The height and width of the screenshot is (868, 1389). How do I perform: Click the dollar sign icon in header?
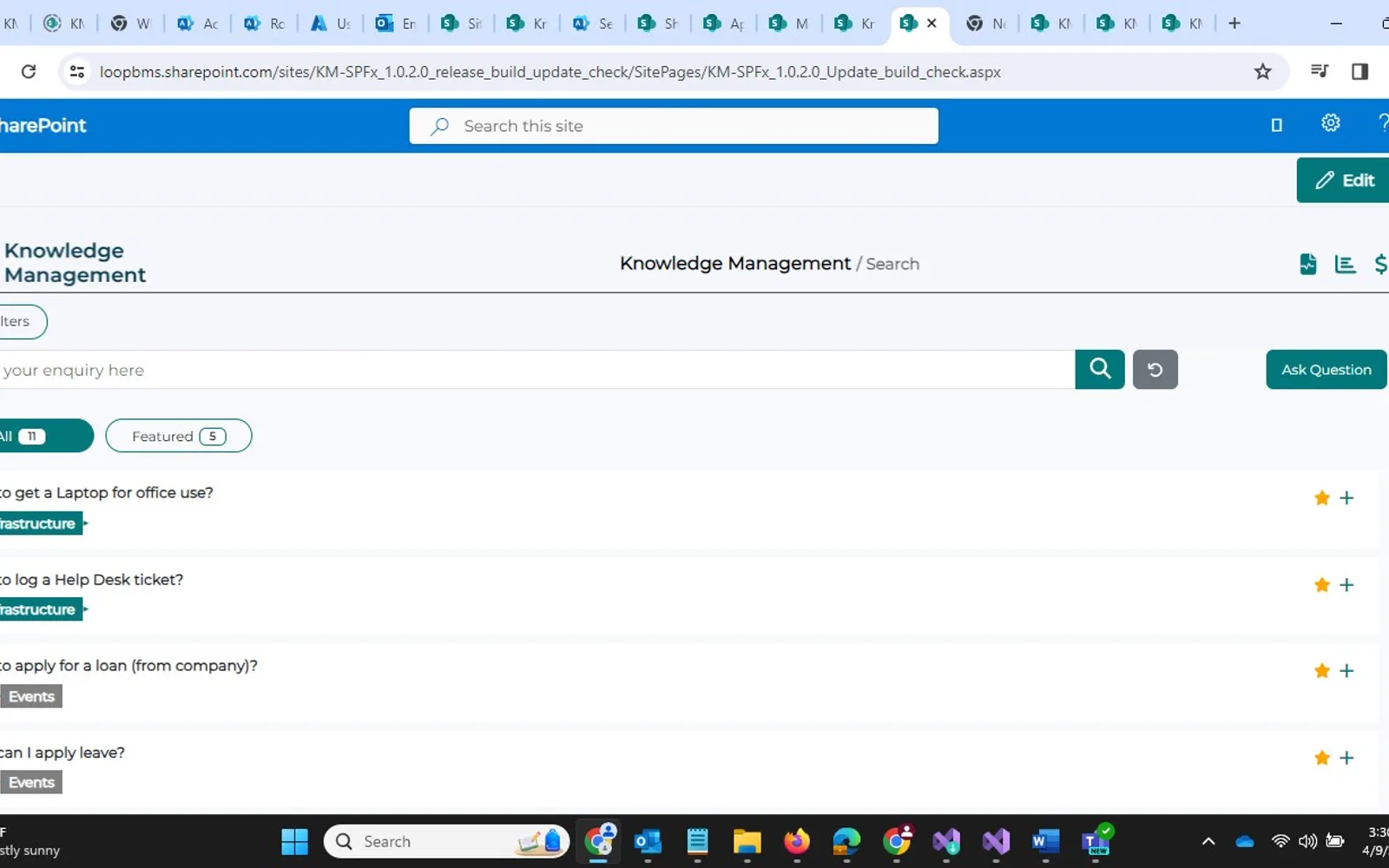pos(1380,264)
